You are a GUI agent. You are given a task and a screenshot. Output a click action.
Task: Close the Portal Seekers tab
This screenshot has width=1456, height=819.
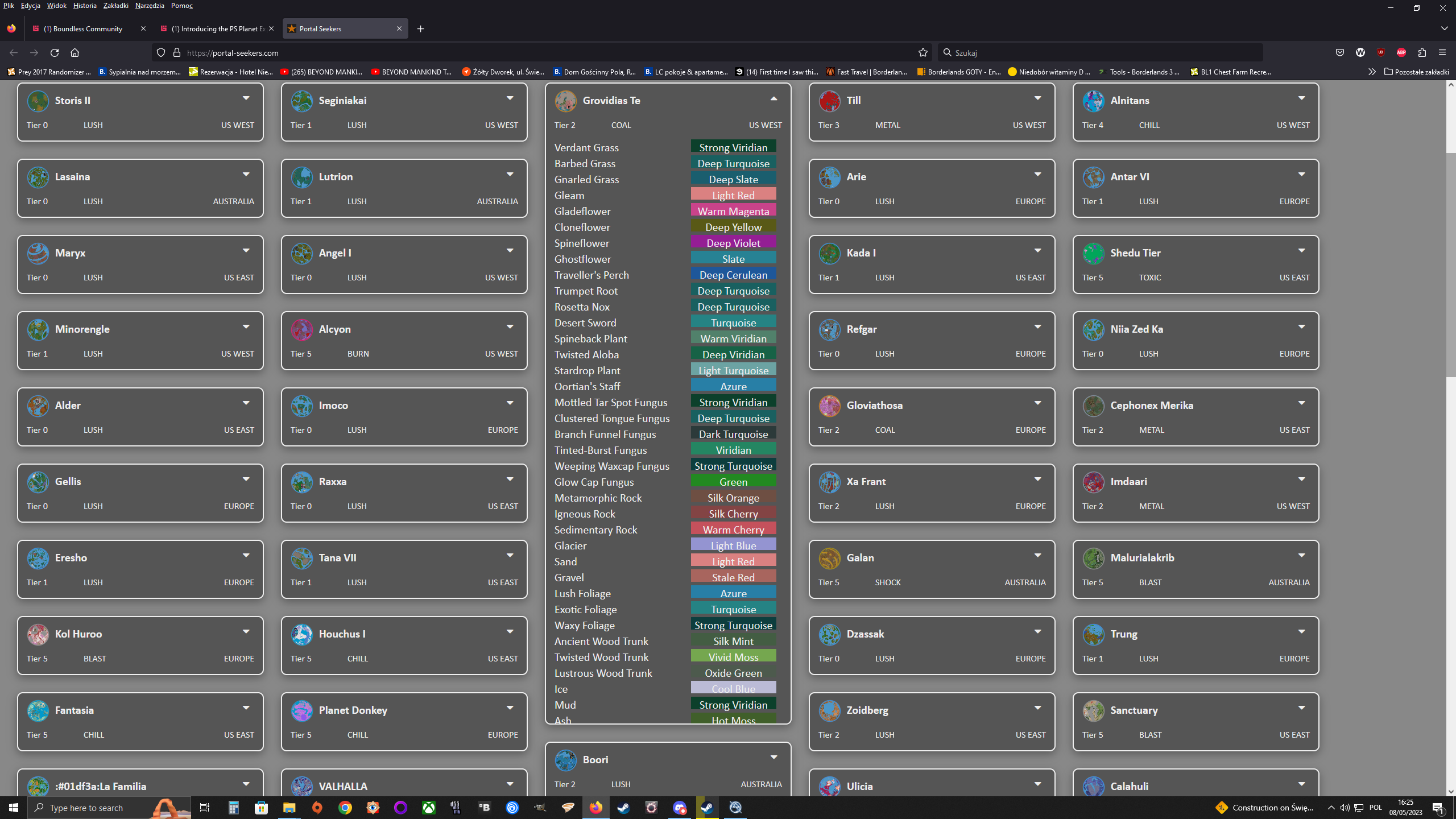coord(399,28)
